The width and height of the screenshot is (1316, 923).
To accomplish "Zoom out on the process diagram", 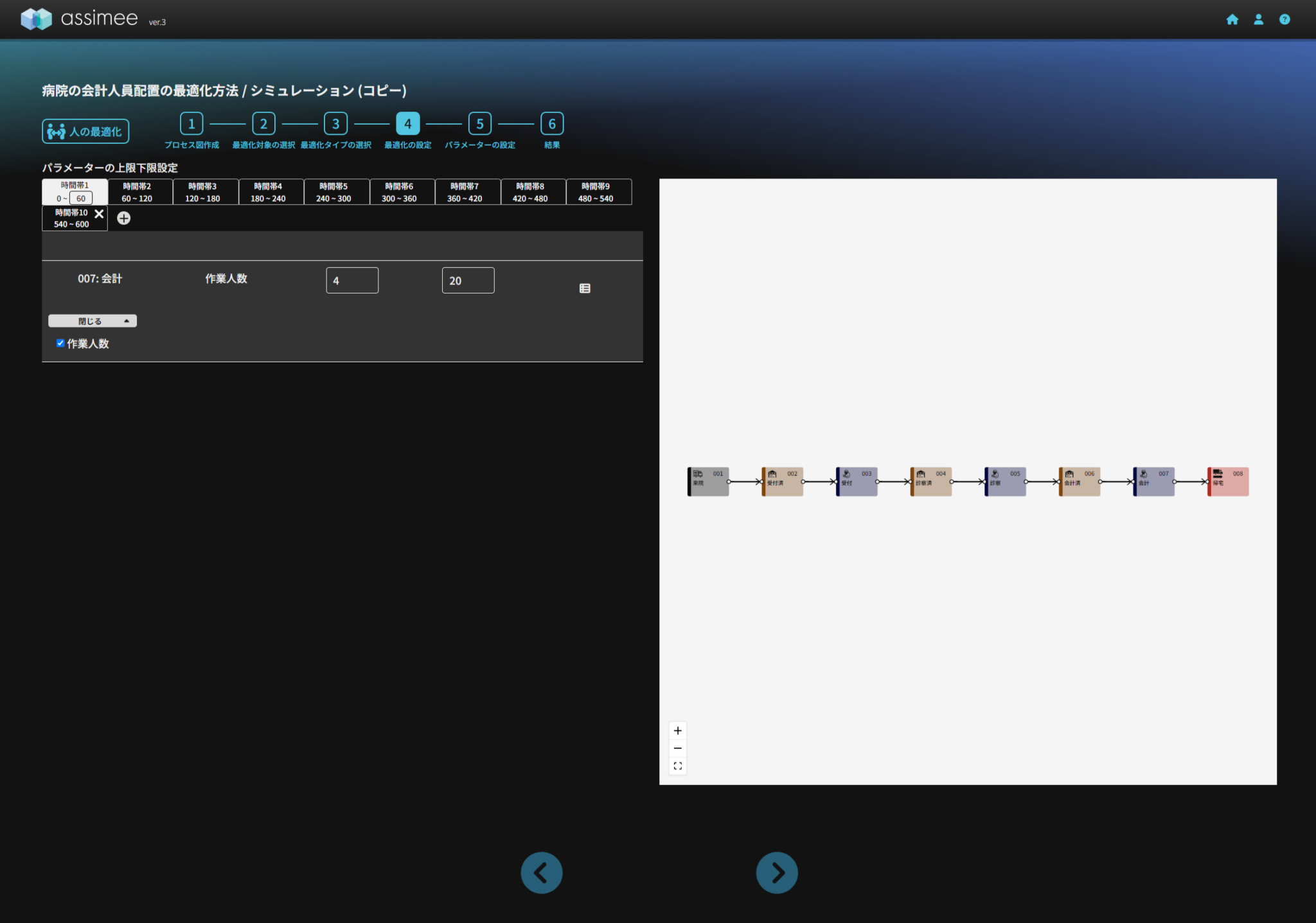I will pos(677,748).
